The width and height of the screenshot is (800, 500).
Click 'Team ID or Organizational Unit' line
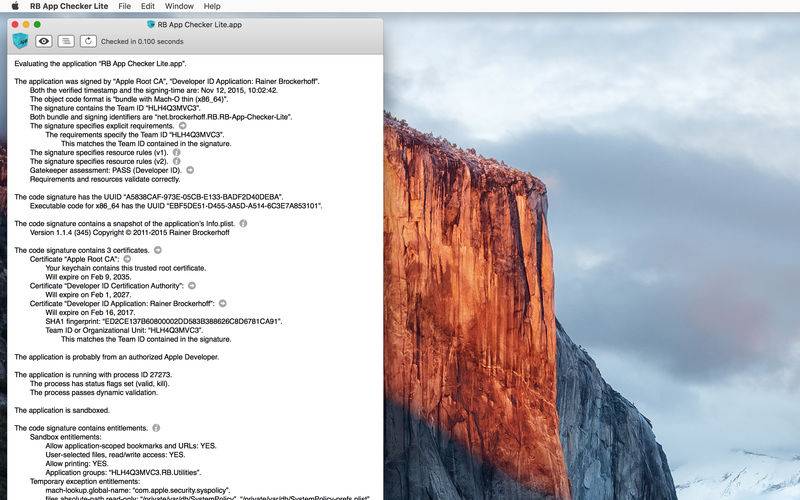coord(124,330)
